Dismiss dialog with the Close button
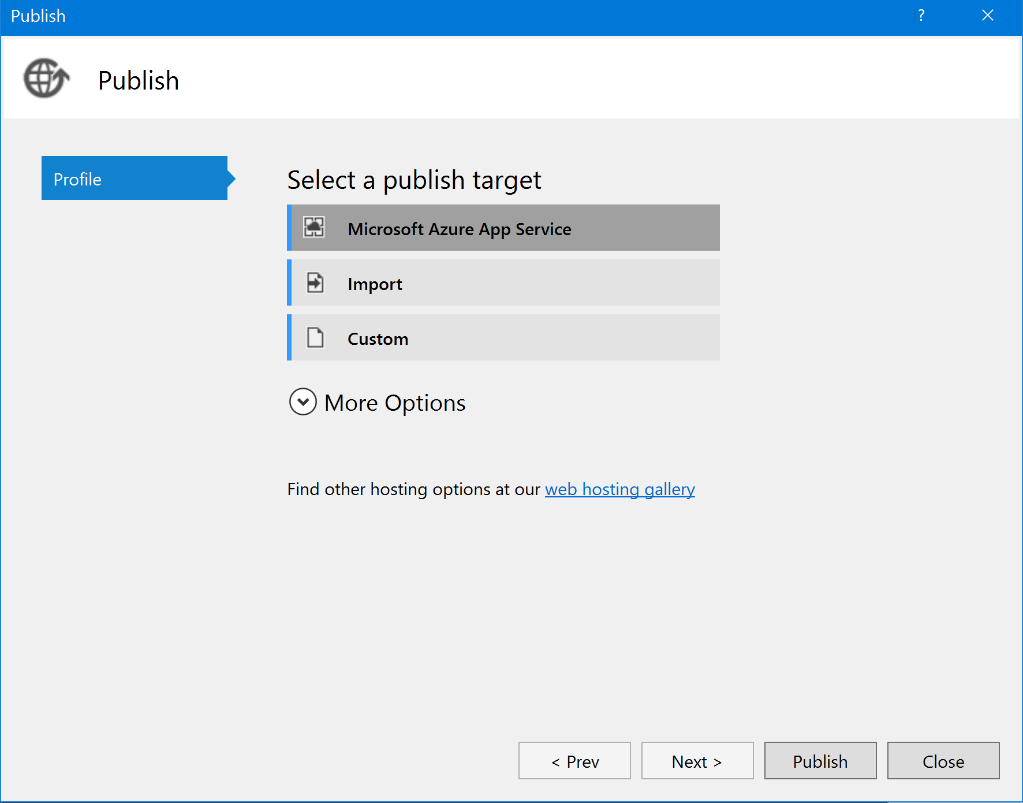This screenshot has width=1023, height=803. (943, 761)
